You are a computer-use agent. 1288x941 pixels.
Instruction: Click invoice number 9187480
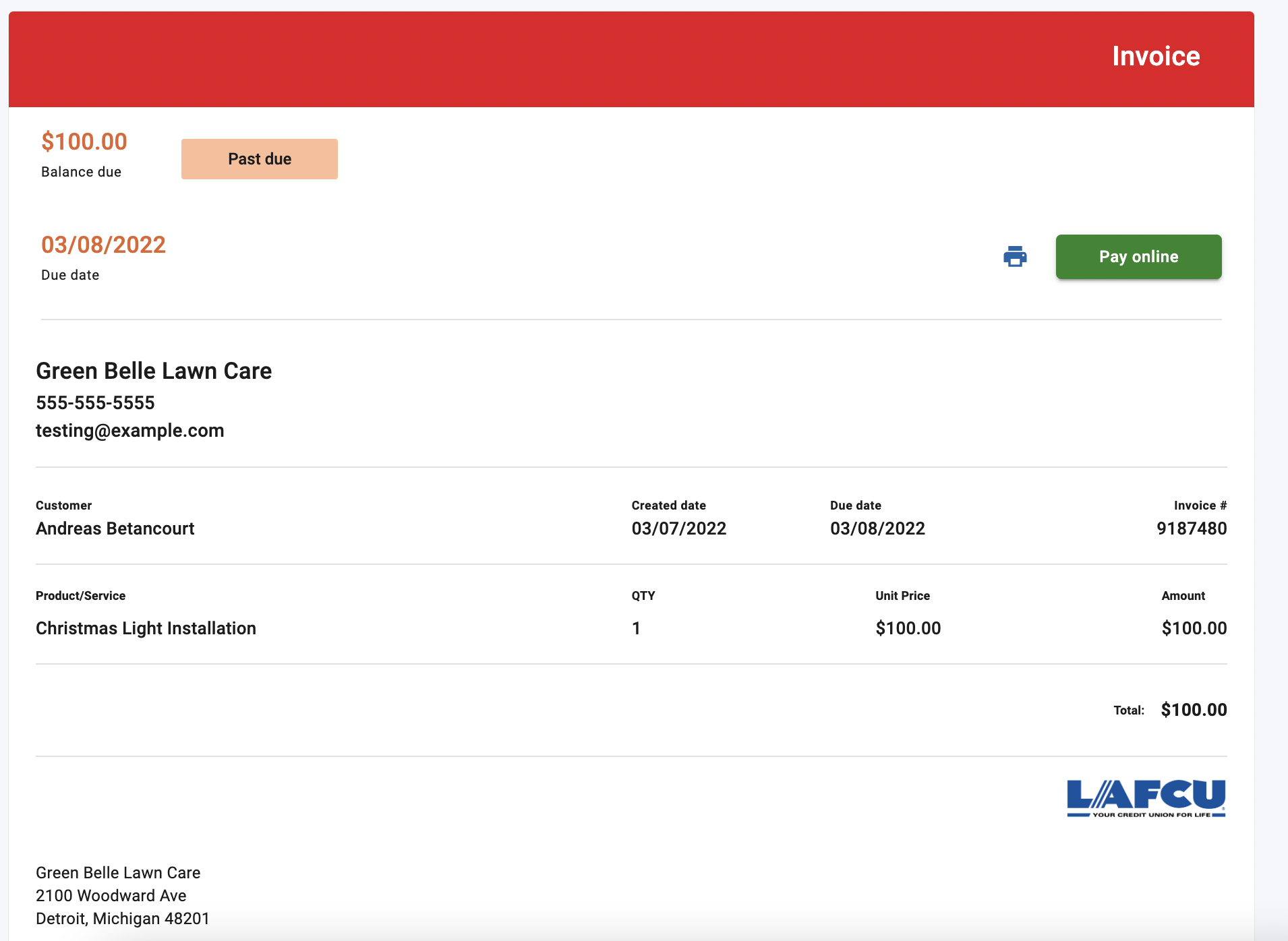[1192, 528]
